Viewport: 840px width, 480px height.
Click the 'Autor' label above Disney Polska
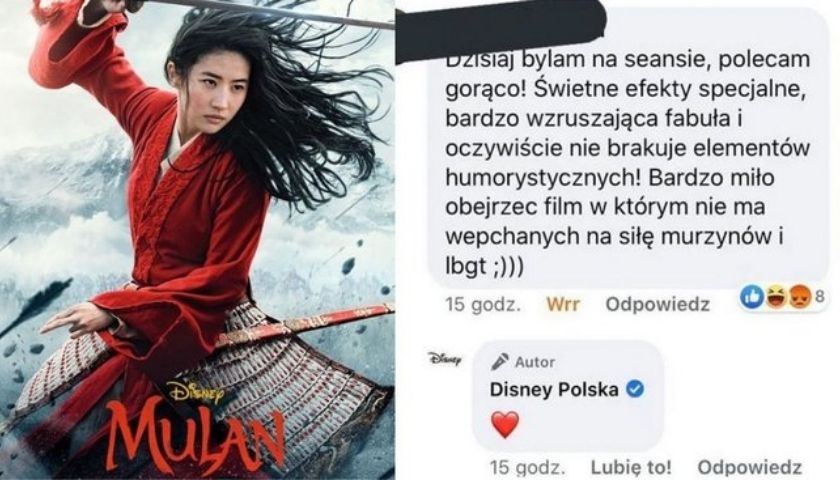tap(535, 363)
